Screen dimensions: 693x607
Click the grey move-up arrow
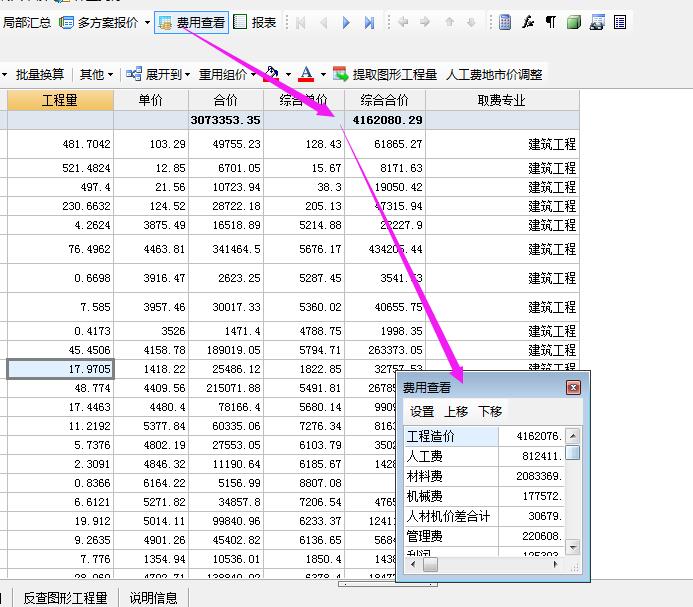coord(449,22)
